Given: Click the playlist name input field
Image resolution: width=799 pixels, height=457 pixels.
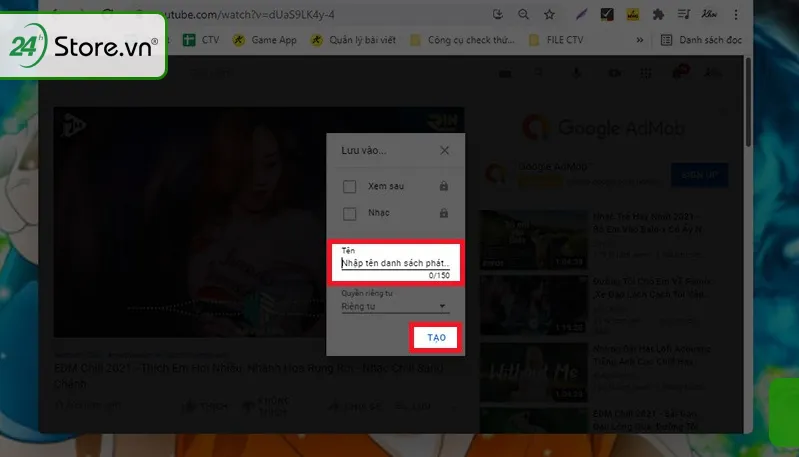Looking at the screenshot, I should (398, 264).
